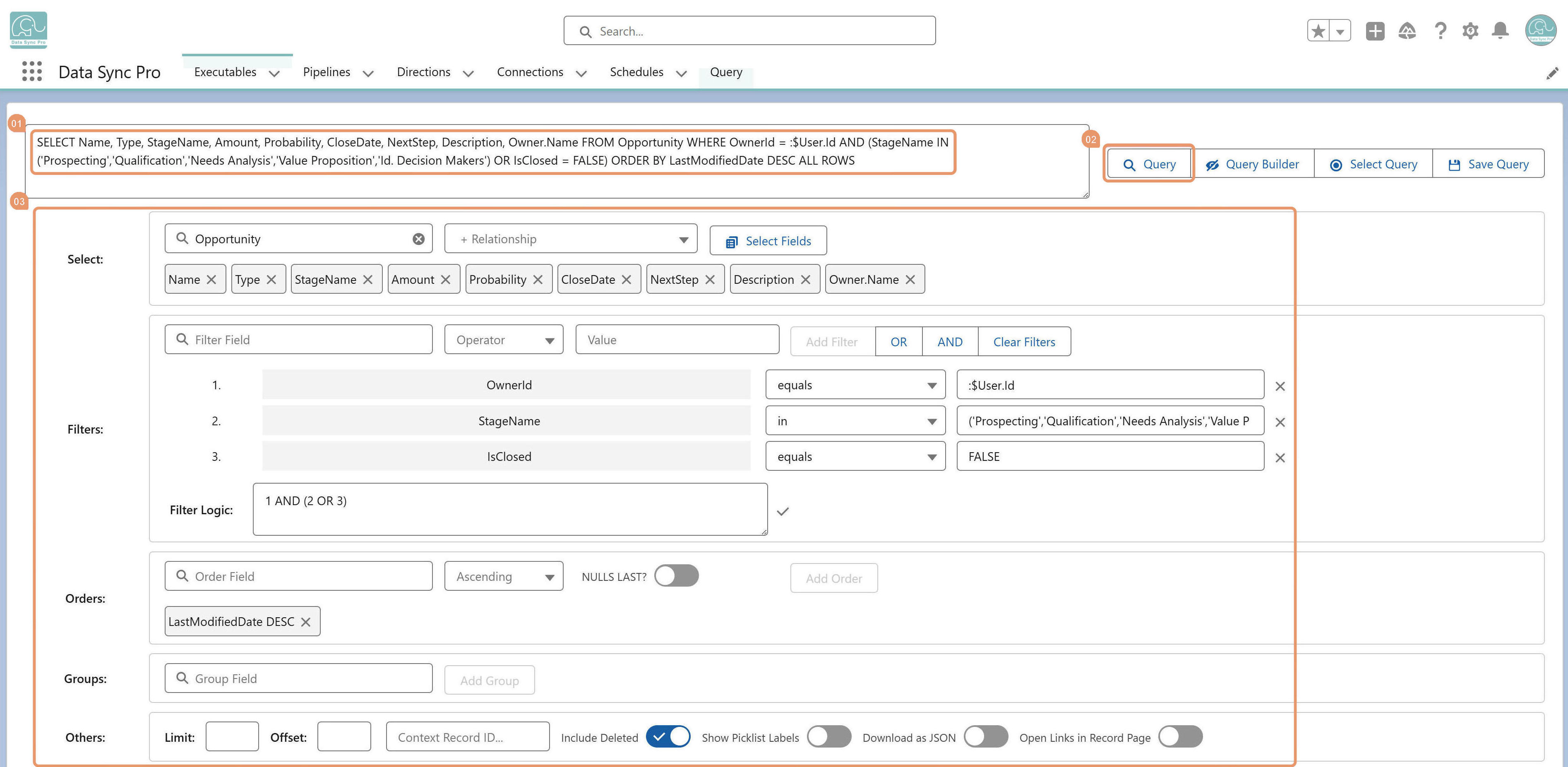This screenshot has width=1568, height=767.
Task: Remove the Type field pill
Action: pos(271,279)
